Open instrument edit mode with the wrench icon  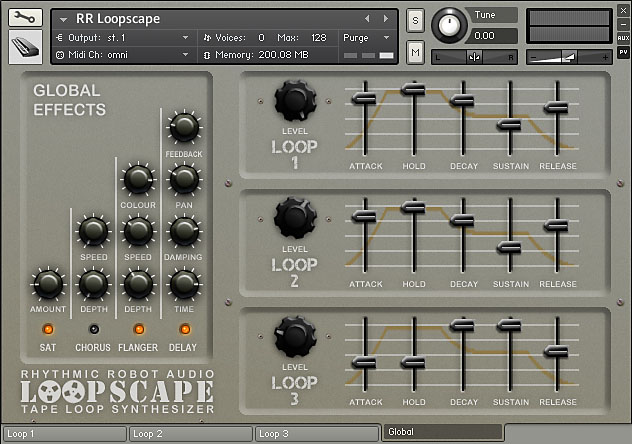25,17
